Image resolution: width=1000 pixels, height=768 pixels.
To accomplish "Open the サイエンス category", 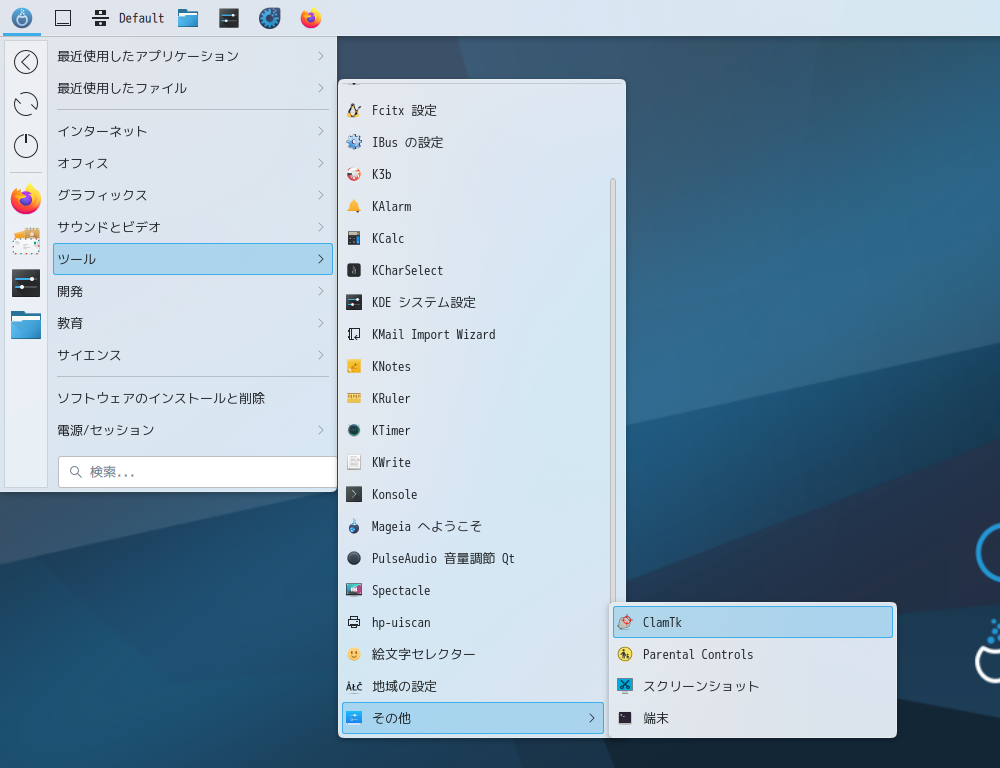I will [193, 355].
